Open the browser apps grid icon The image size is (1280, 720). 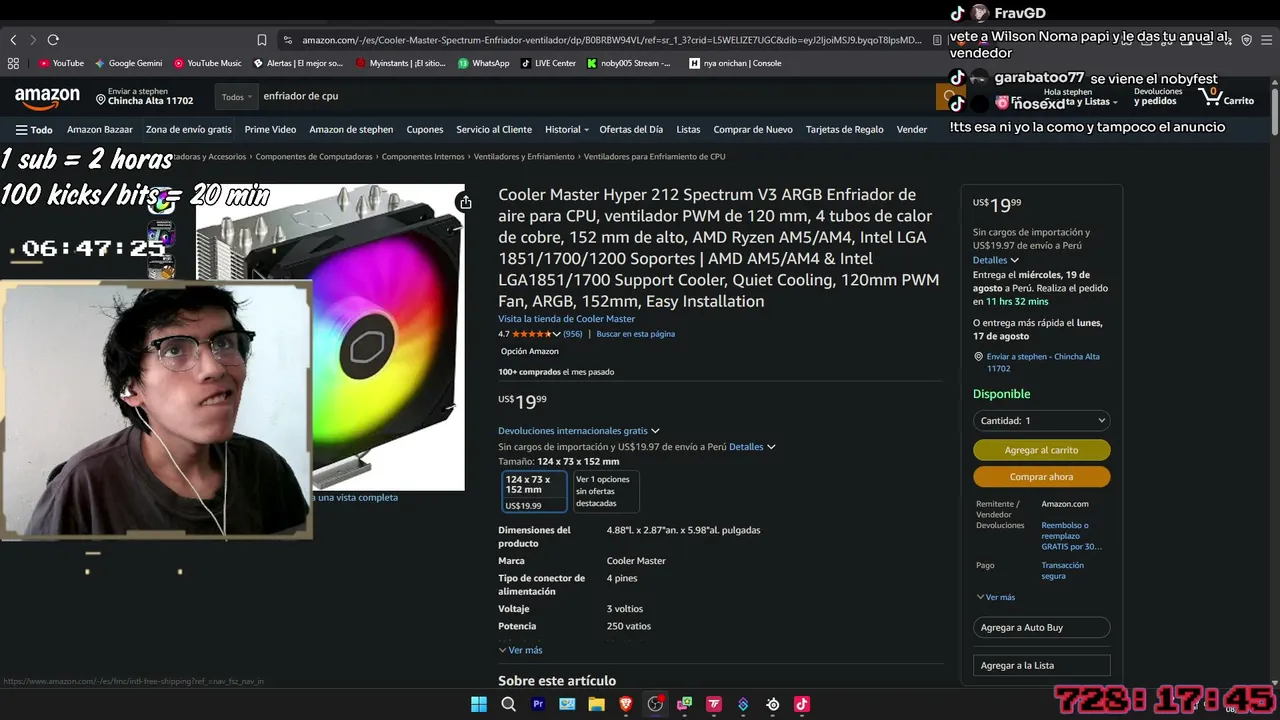click(x=13, y=63)
